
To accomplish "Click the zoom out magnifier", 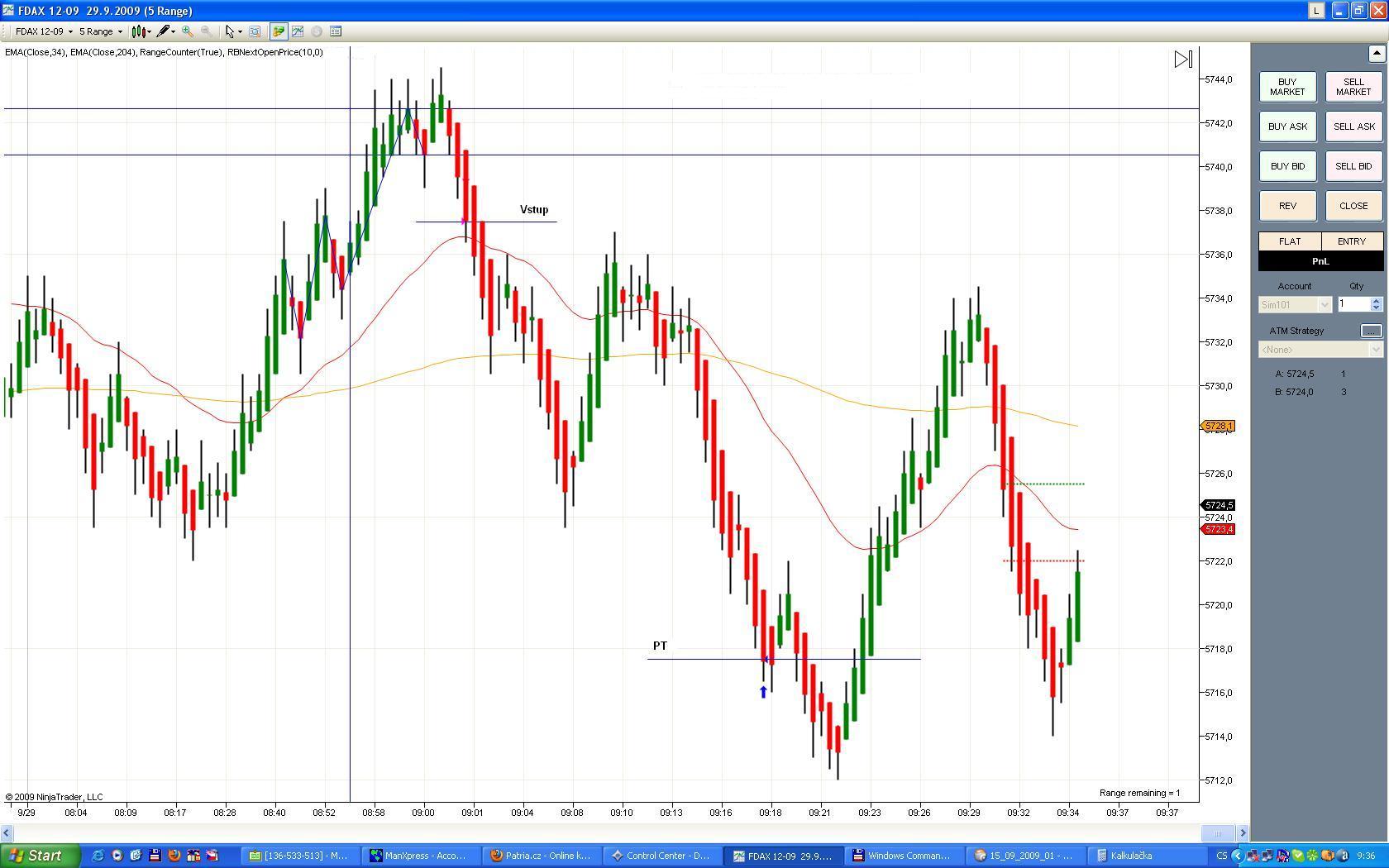I will (x=206, y=31).
